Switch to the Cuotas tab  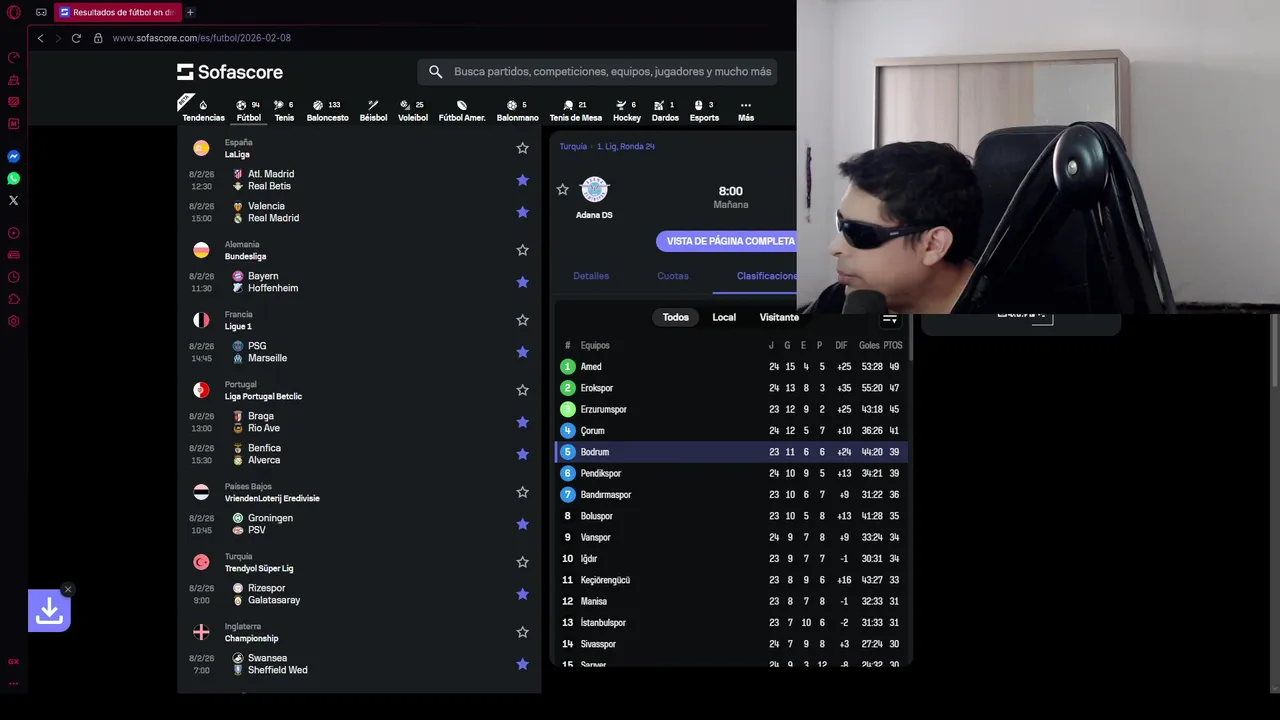coord(673,276)
